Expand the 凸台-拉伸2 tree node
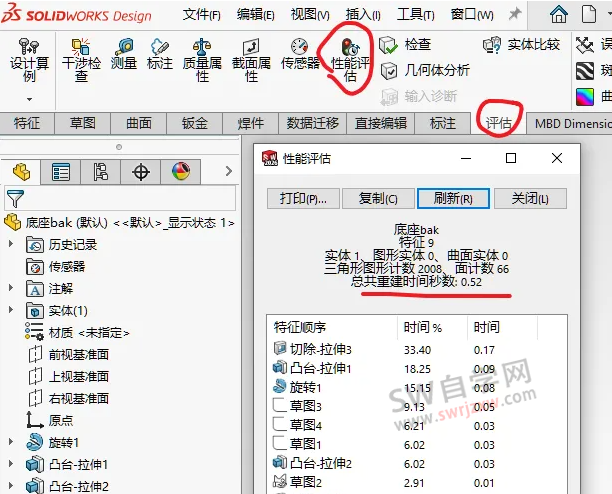Image resolution: width=612 pixels, height=494 pixels. pos(11,485)
